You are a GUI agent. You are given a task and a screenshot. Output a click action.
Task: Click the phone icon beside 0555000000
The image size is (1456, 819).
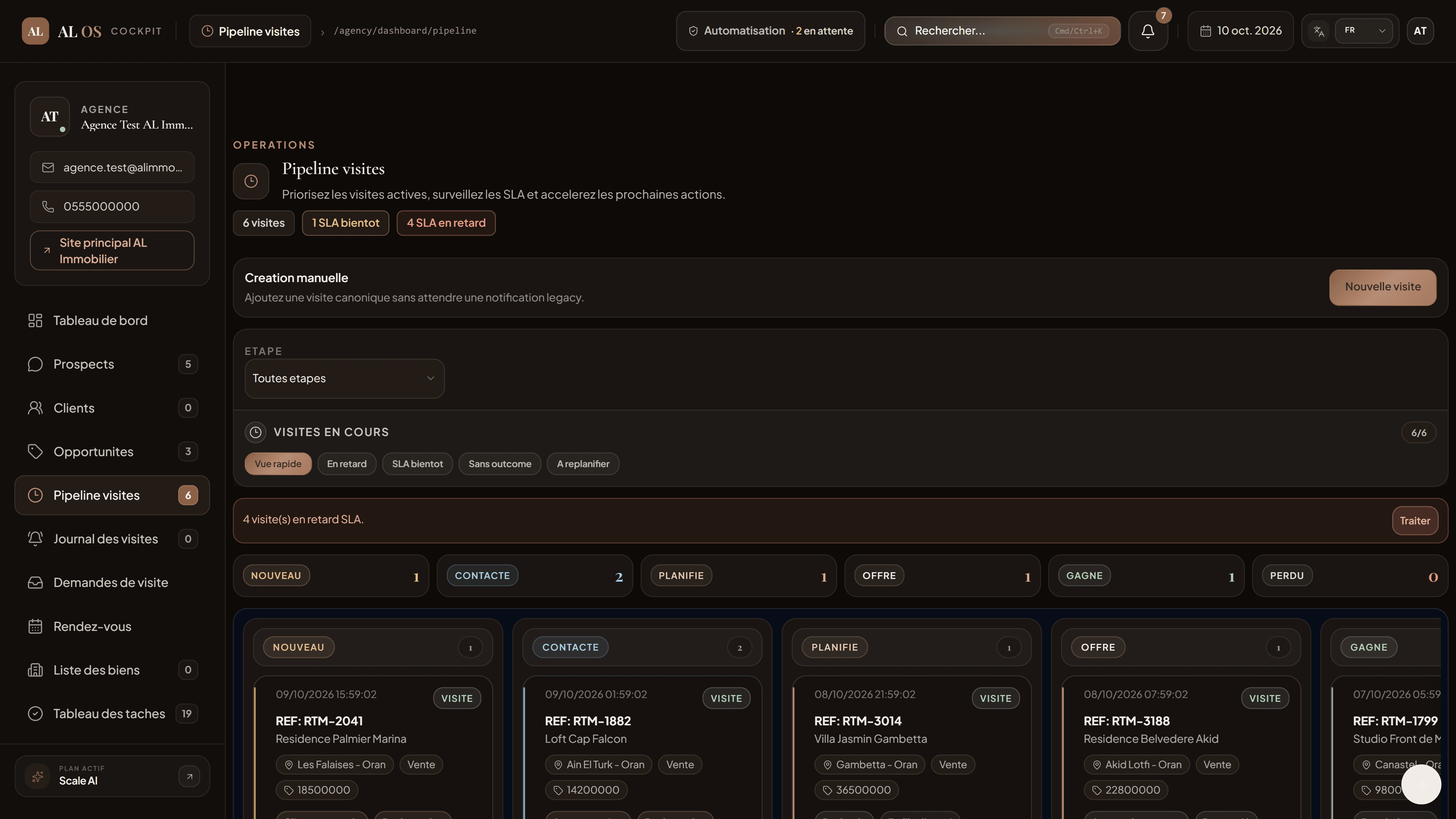(x=48, y=207)
